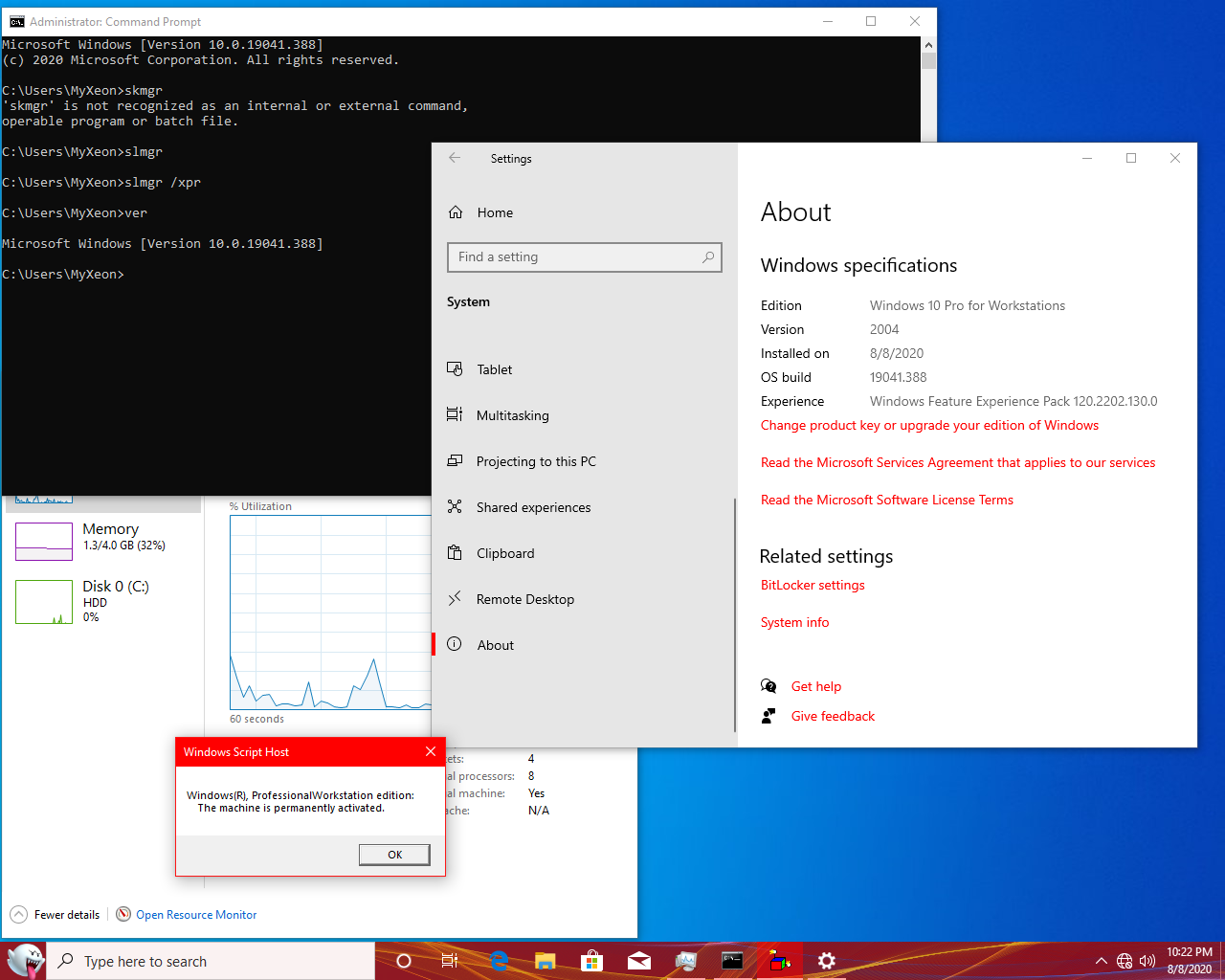Viewport: 1225px width, 980px height.
Task: Click the taskbar search box
Action: coord(211,961)
